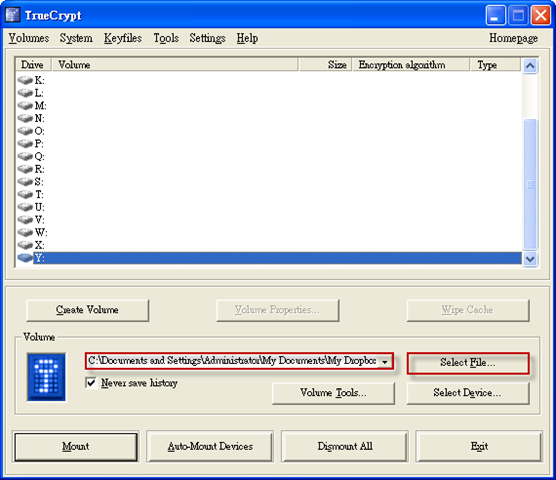The image size is (556, 480).
Task: Click the Wipe Cache button
Action: click(468, 310)
